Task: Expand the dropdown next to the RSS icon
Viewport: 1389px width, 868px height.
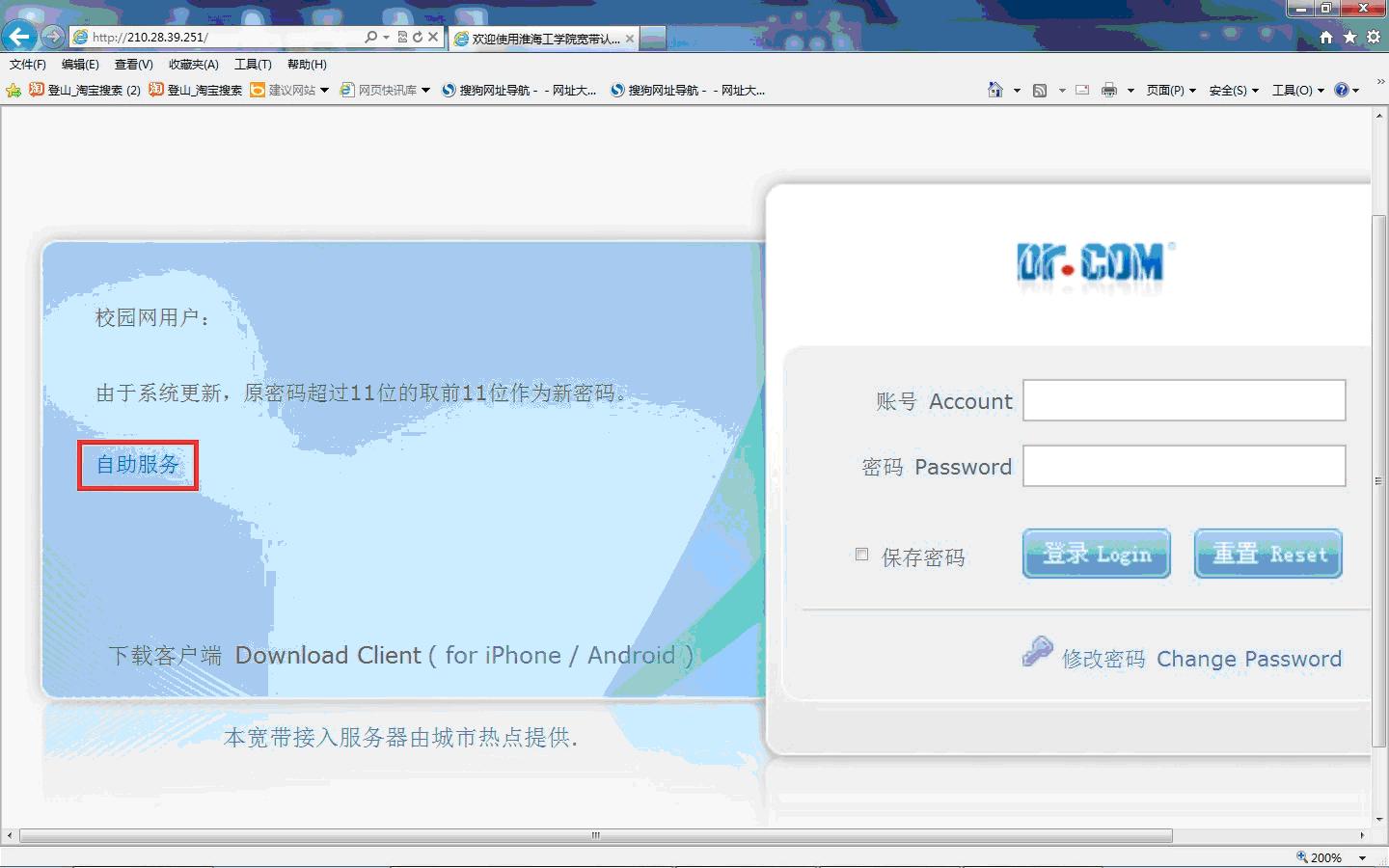Action: tap(1062, 91)
